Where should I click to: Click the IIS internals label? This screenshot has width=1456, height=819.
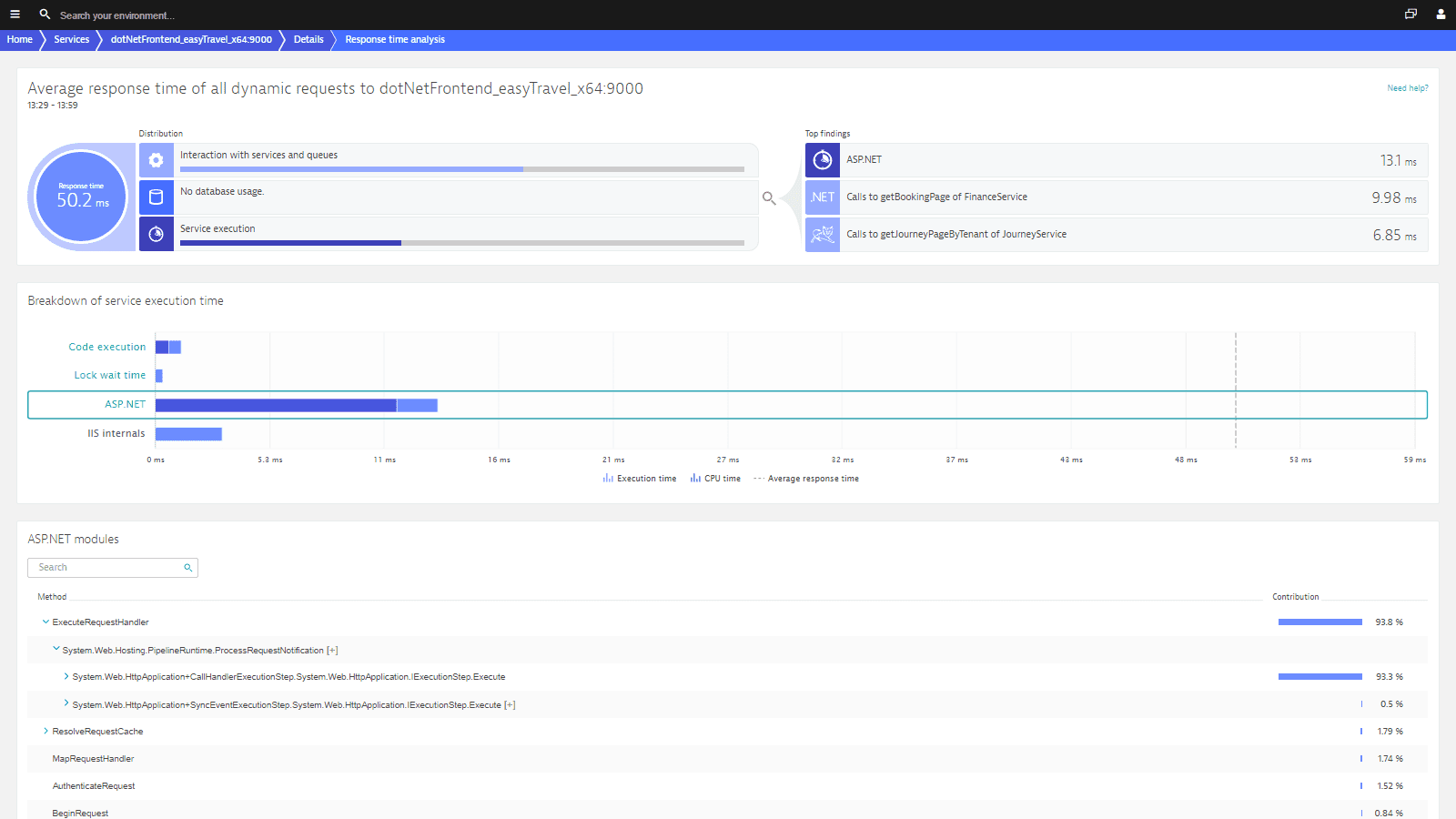[x=116, y=433]
